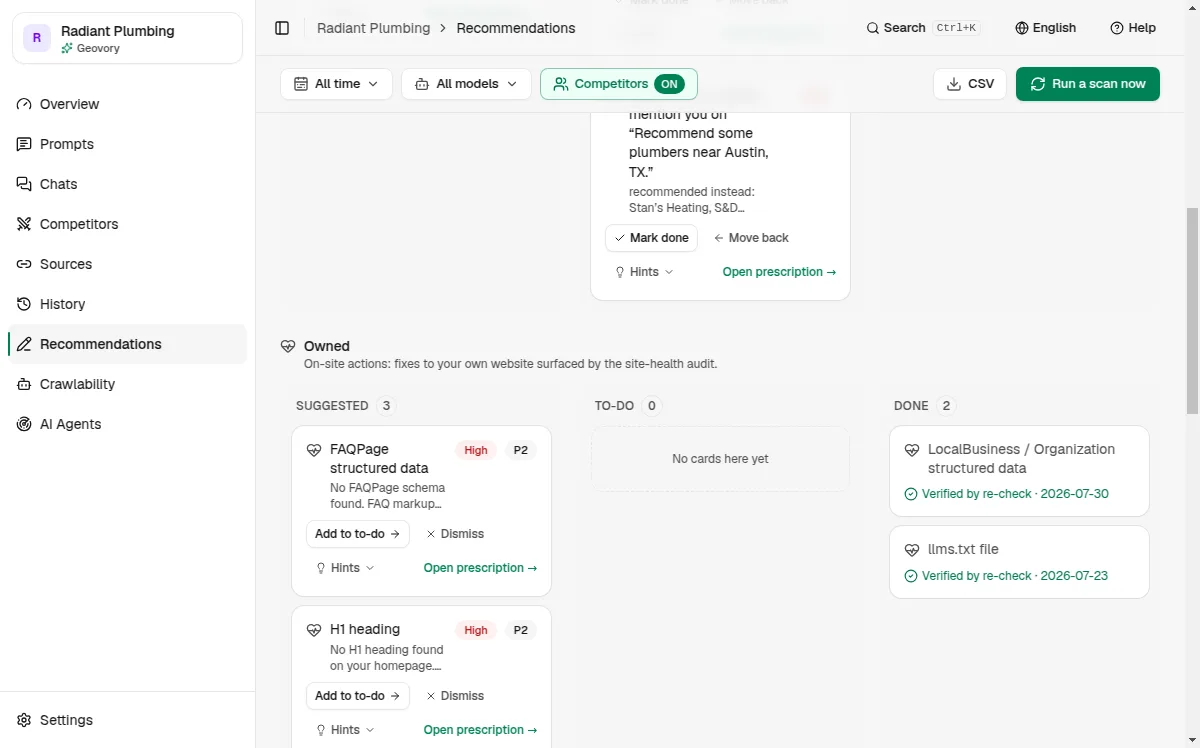Open the LocalBusiness / Organization structured data card

point(1019,471)
